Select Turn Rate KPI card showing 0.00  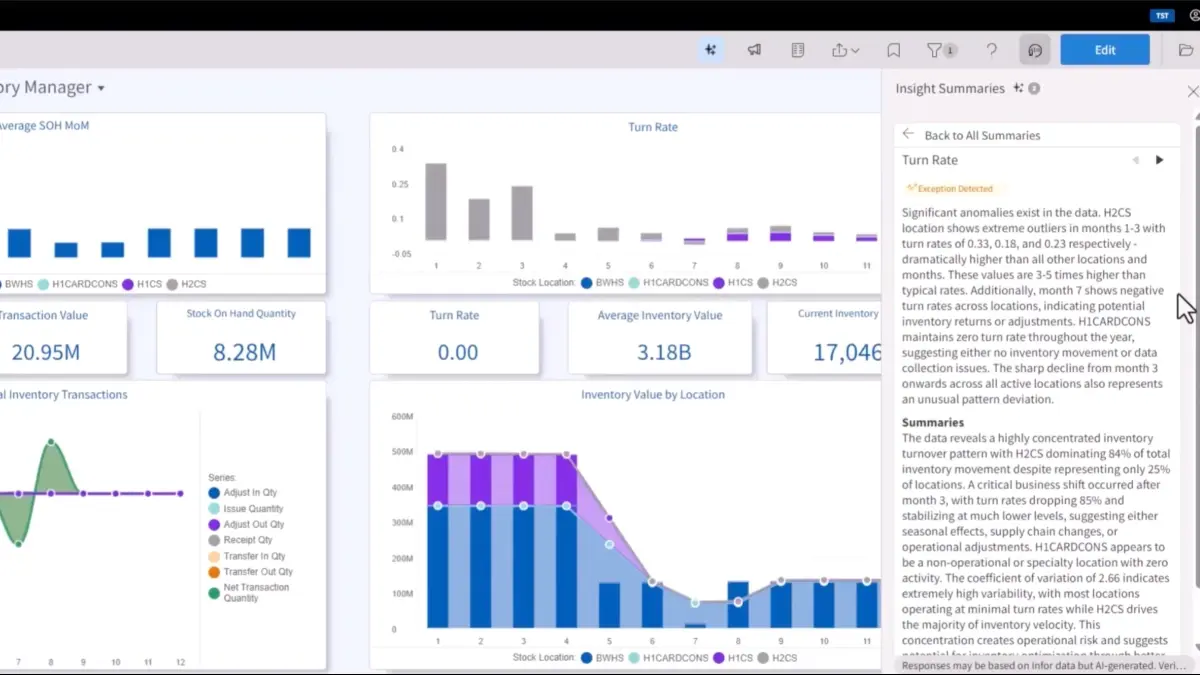455,337
